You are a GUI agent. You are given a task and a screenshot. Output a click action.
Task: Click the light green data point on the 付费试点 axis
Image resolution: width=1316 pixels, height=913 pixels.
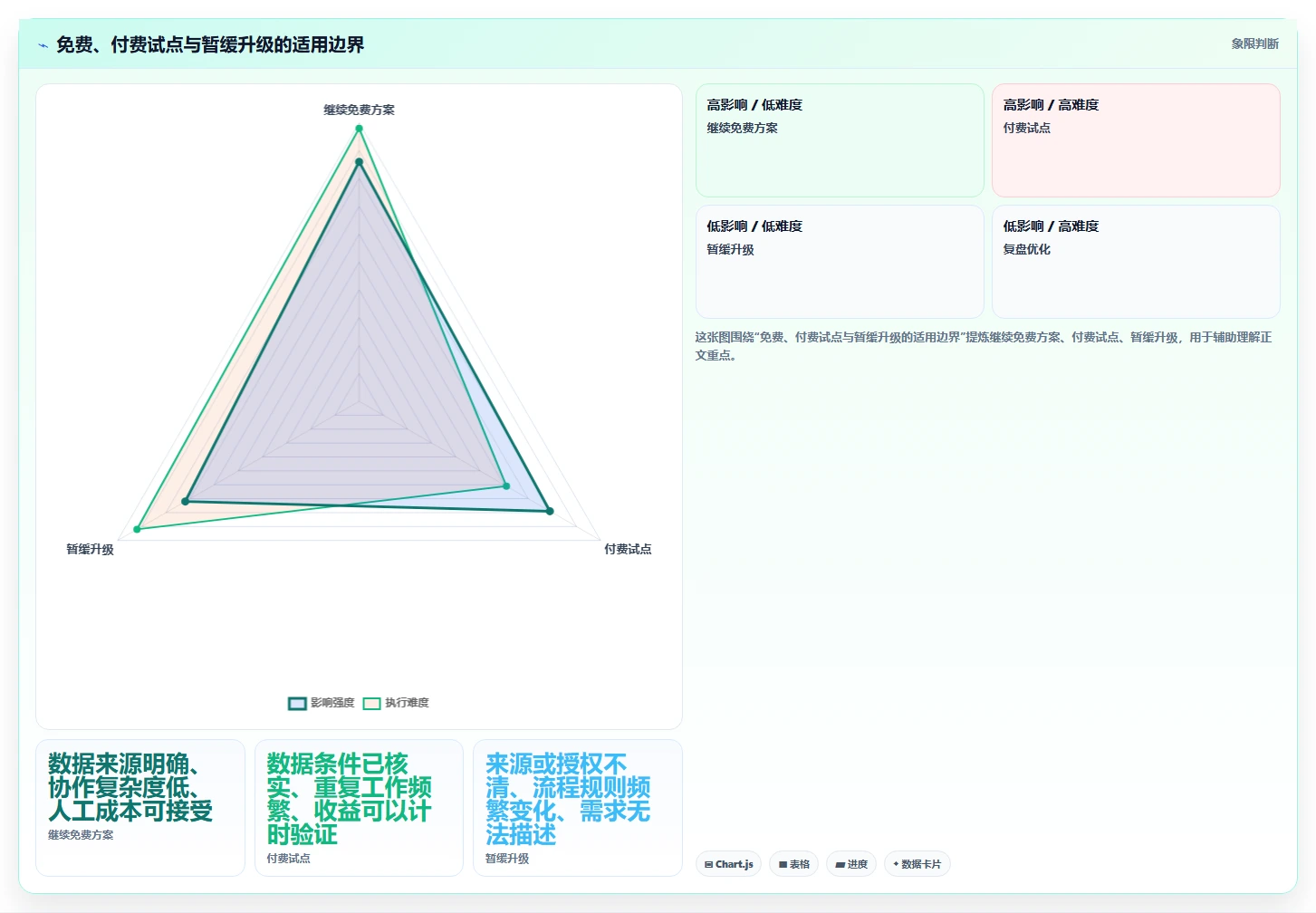pyautogui.click(x=506, y=486)
